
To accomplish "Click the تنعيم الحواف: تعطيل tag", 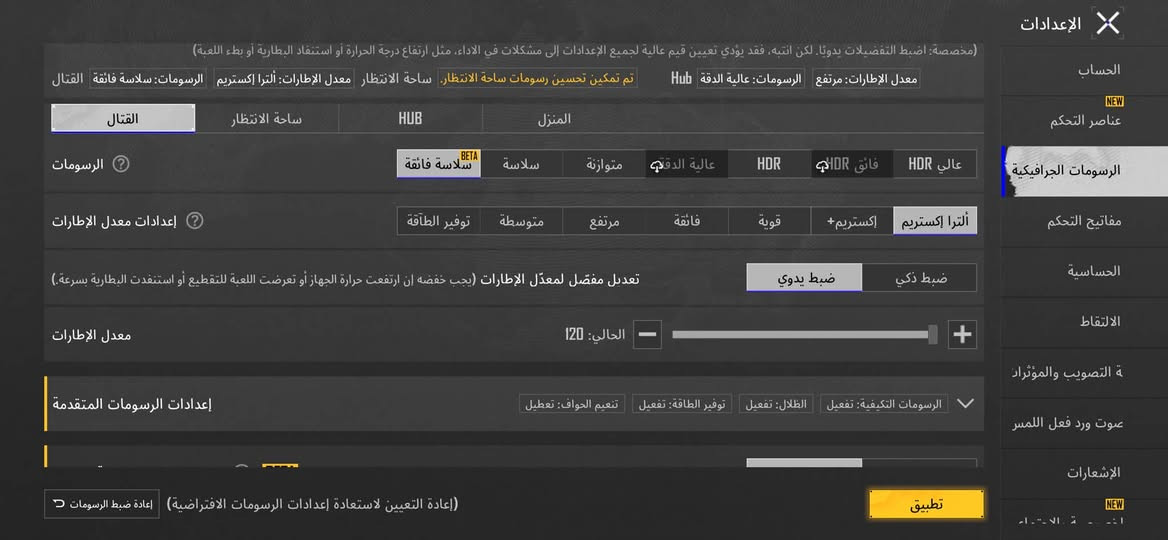I will tap(573, 404).
